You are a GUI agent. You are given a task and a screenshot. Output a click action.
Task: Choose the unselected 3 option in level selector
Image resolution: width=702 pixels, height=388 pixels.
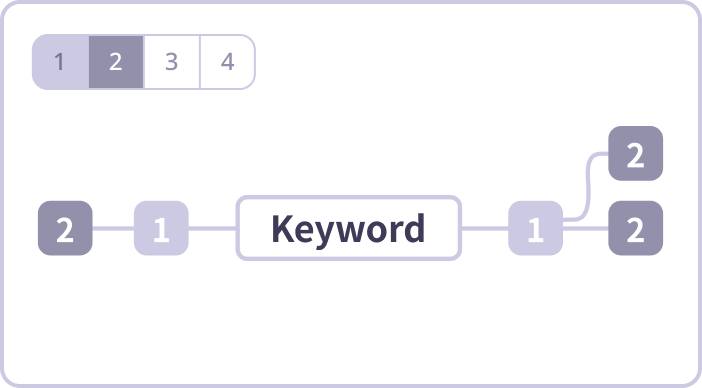click(171, 62)
